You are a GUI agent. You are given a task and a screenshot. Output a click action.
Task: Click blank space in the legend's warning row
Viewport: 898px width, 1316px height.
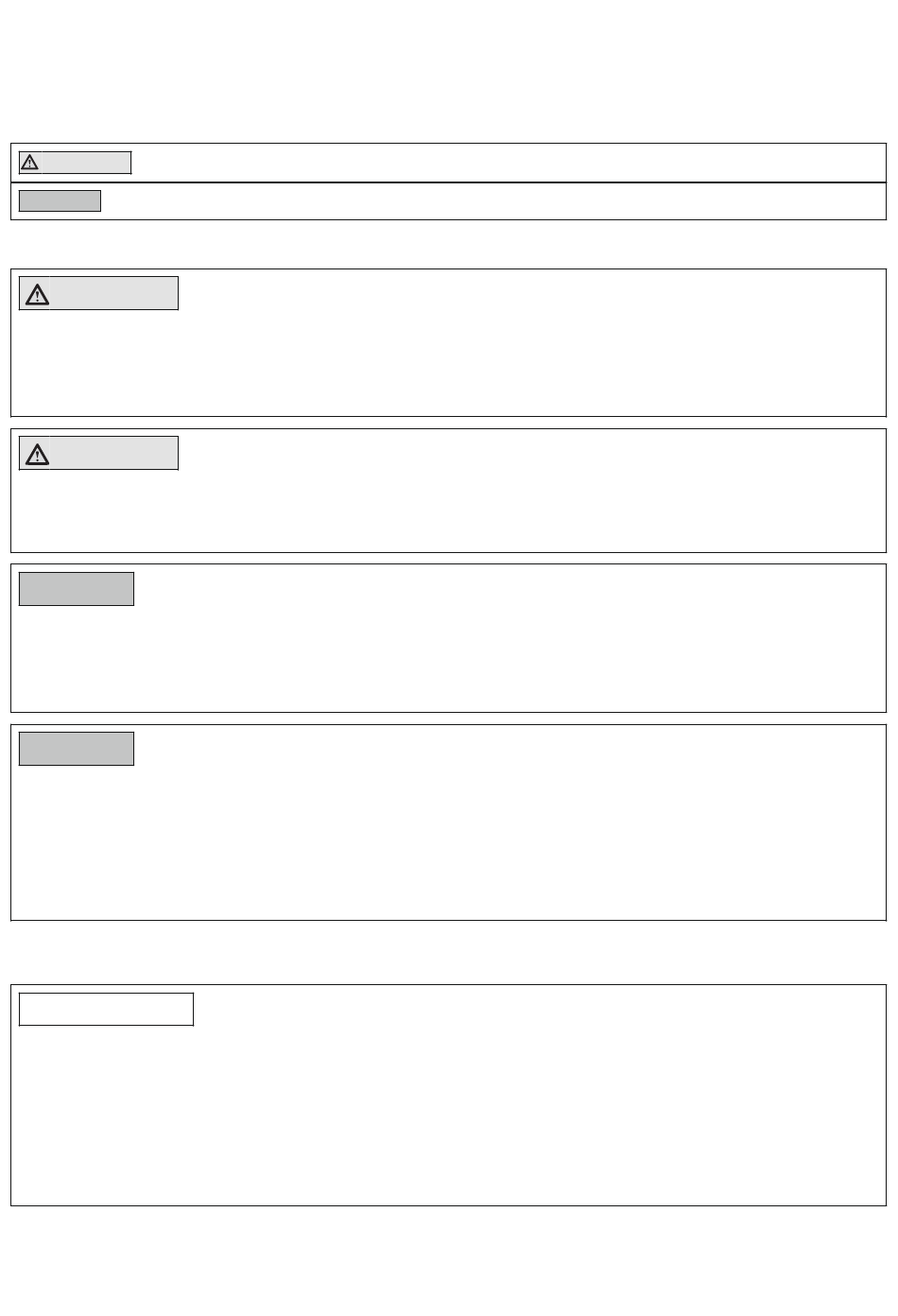(x=509, y=163)
